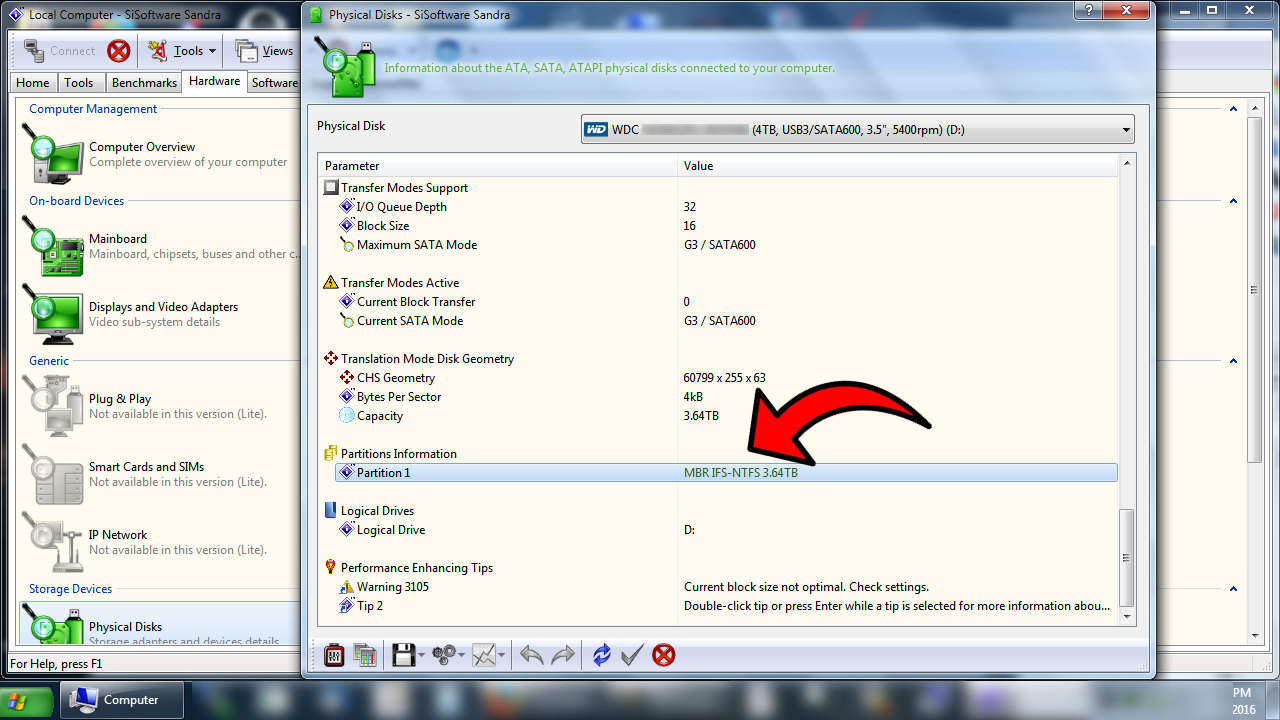Open the Views toolbar menu
Screen dimensions: 1280x720
click(x=264, y=51)
